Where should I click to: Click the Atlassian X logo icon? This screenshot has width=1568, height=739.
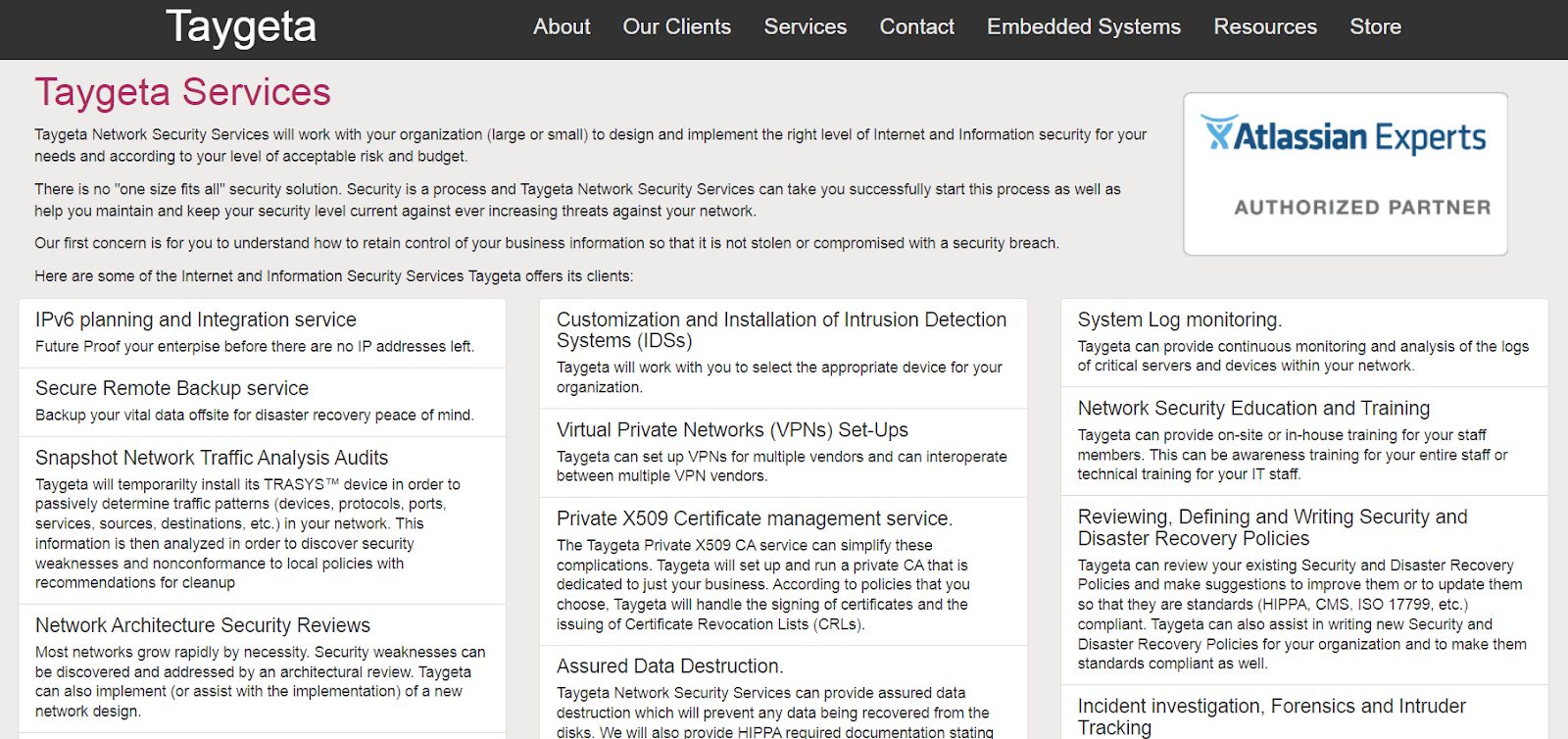tap(1218, 132)
